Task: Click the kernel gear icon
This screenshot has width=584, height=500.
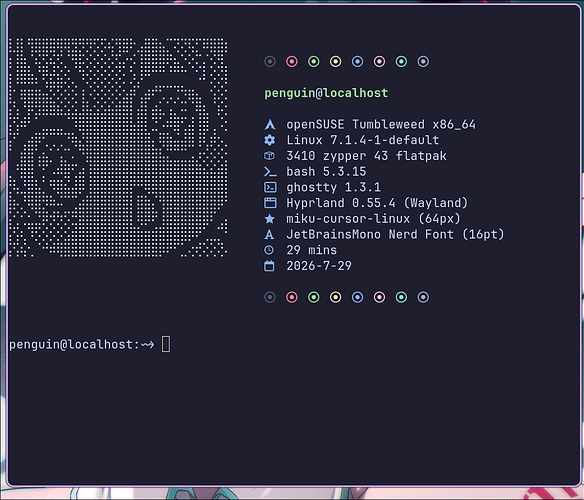Action: point(270,140)
